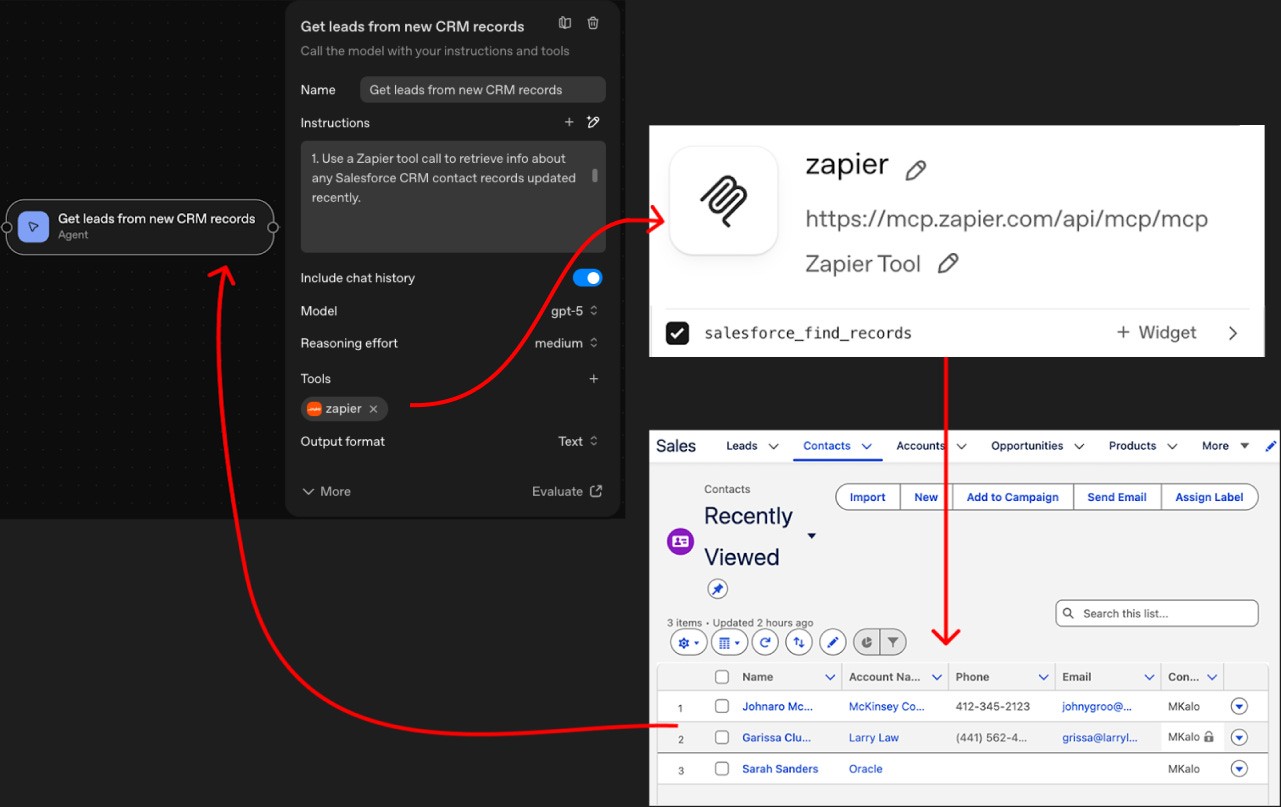Click the Send Email button

click(x=1117, y=497)
